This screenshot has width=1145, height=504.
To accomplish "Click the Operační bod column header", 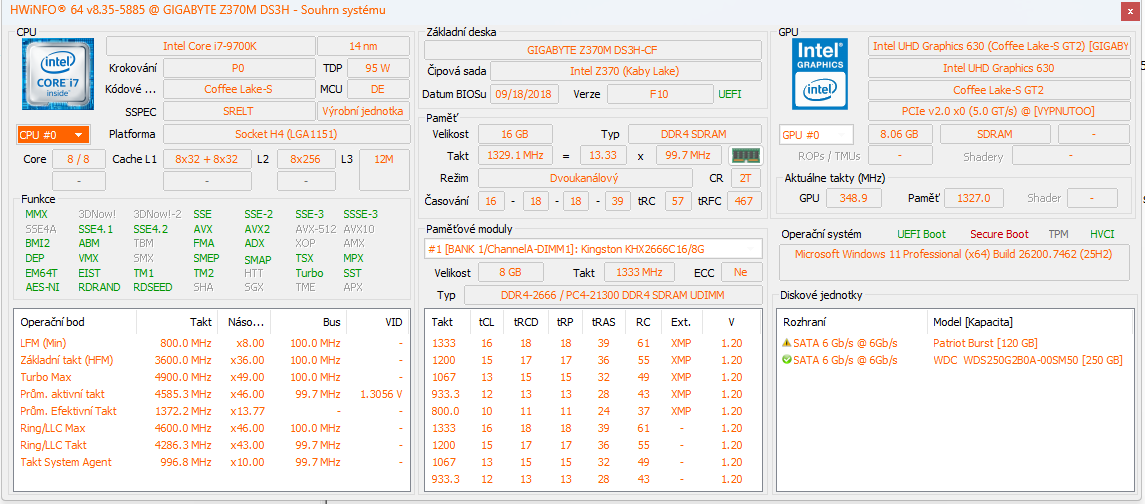I will click(x=75, y=322).
